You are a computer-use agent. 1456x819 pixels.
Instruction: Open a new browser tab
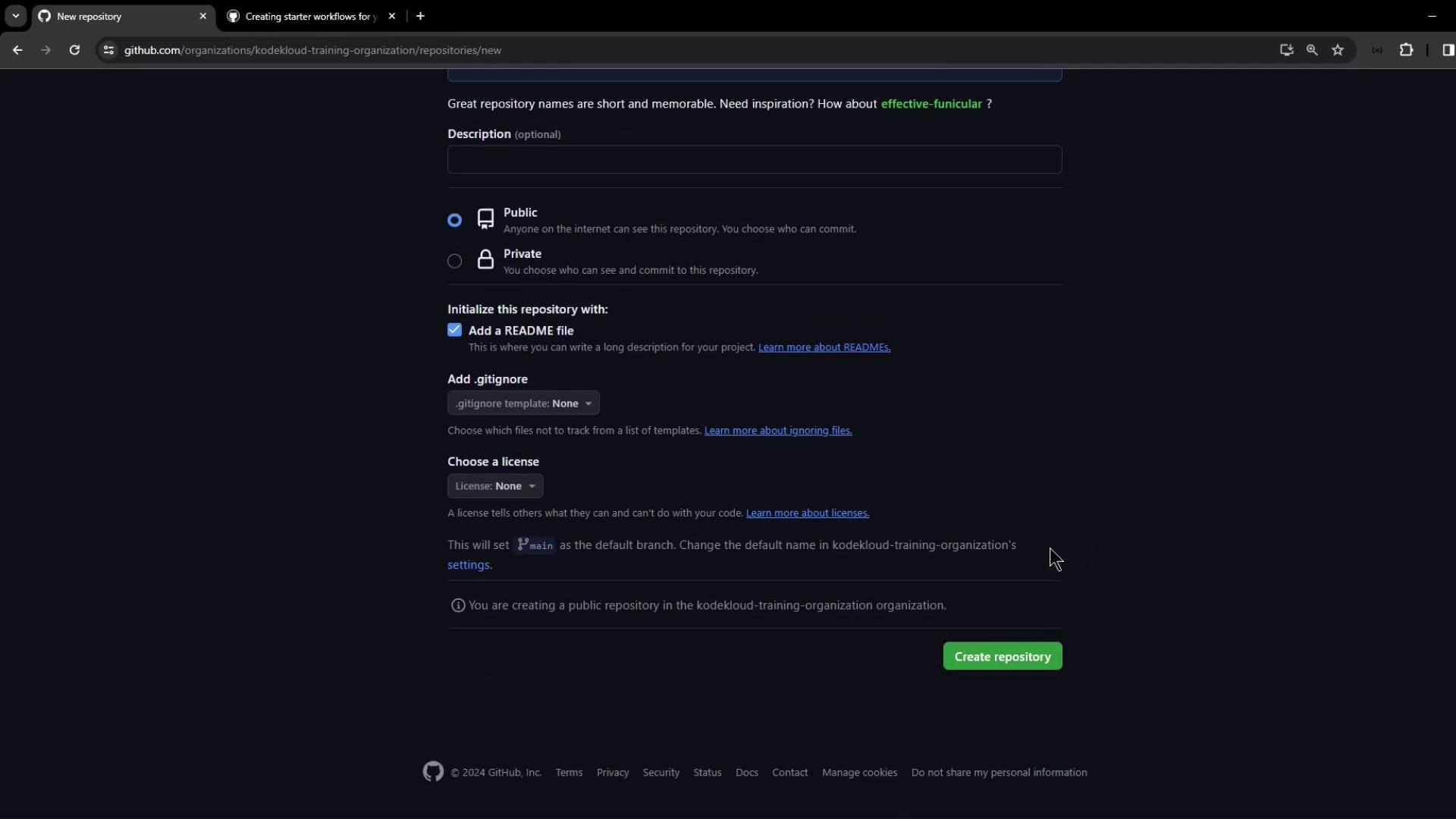point(420,16)
